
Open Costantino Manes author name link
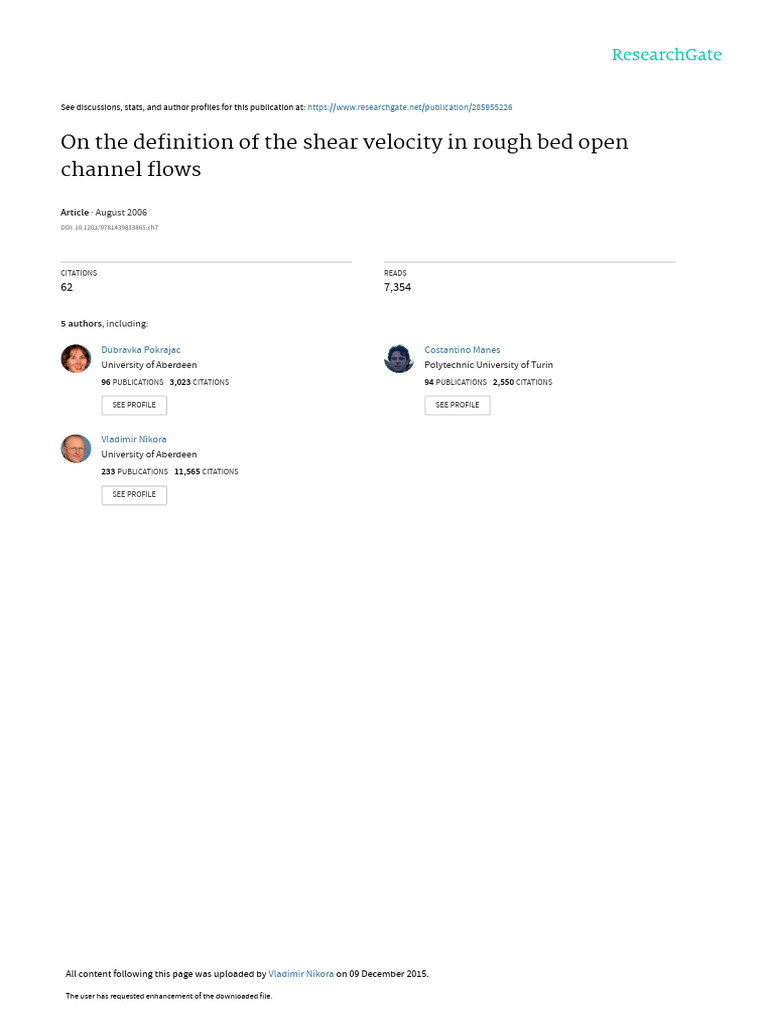tap(462, 350)
